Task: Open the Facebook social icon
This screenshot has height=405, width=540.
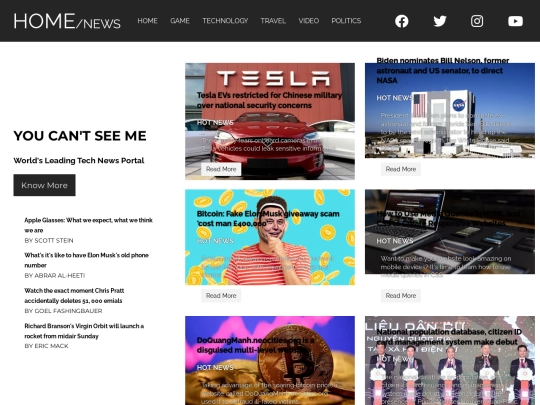Action: [402, 21]
